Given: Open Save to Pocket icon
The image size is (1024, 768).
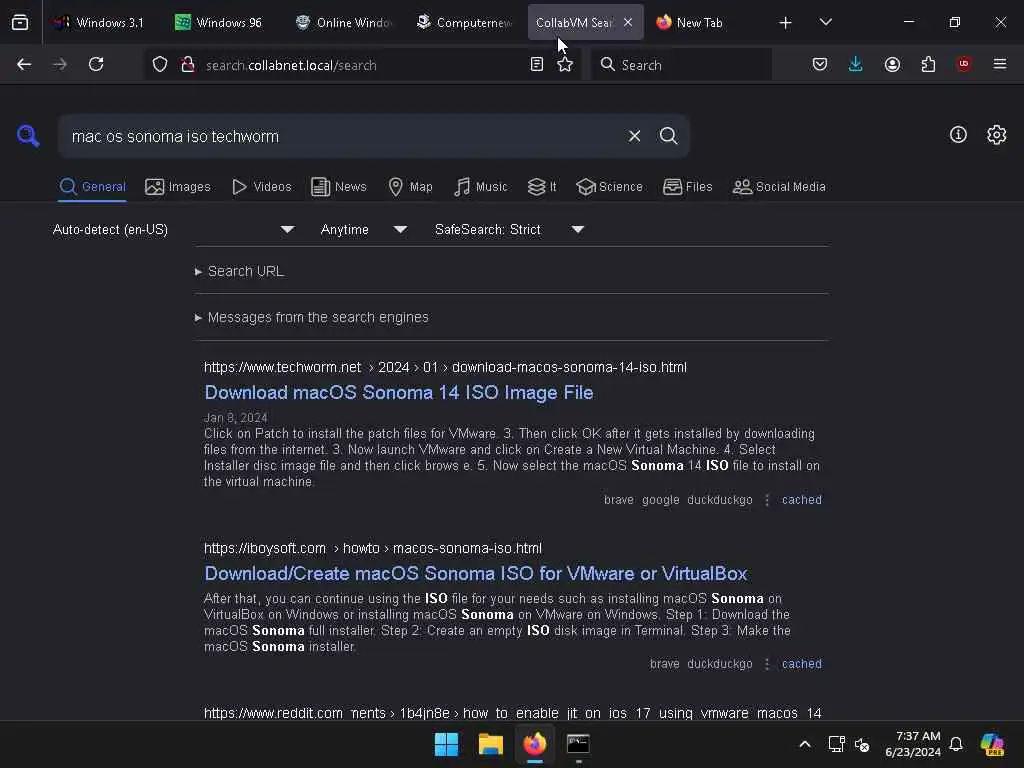Looking at the screenshot, I should coord(820,64).
